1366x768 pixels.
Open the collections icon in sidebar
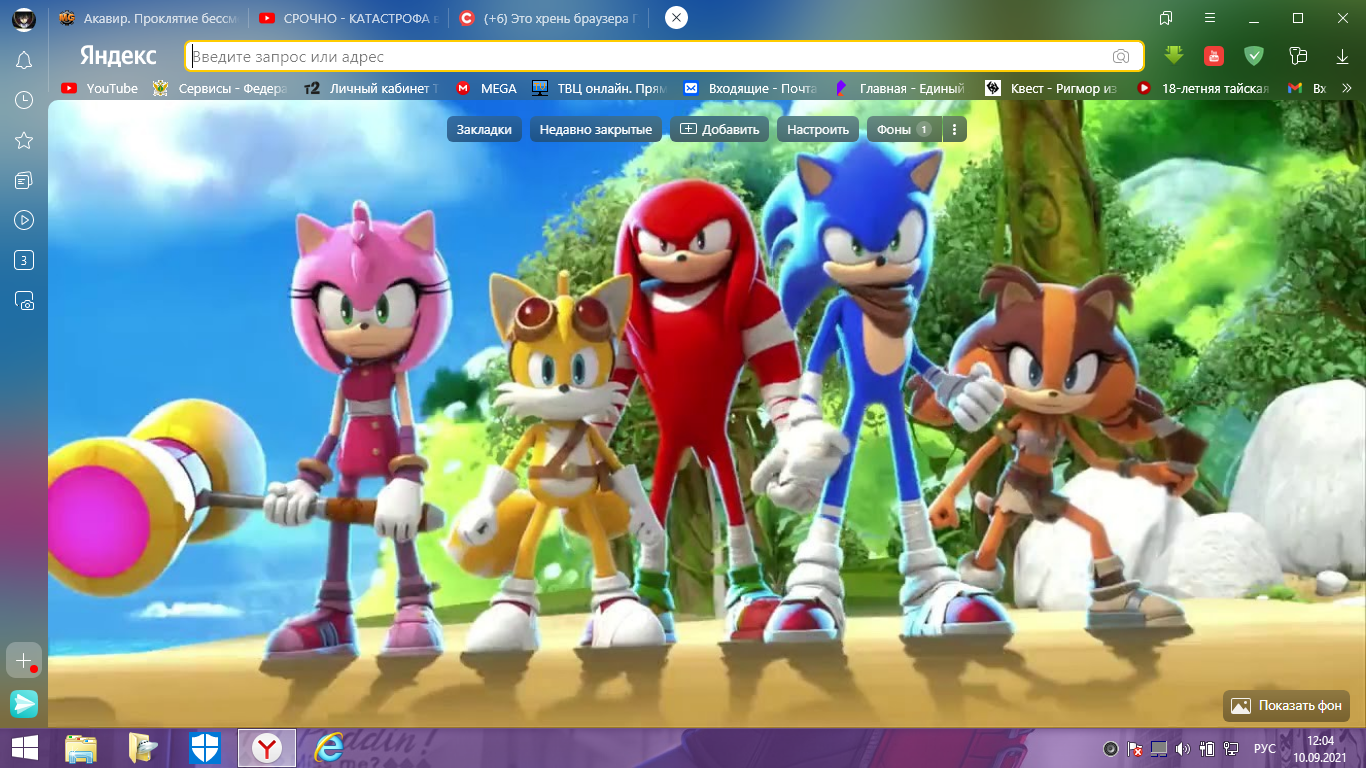[x=24, y=180]
